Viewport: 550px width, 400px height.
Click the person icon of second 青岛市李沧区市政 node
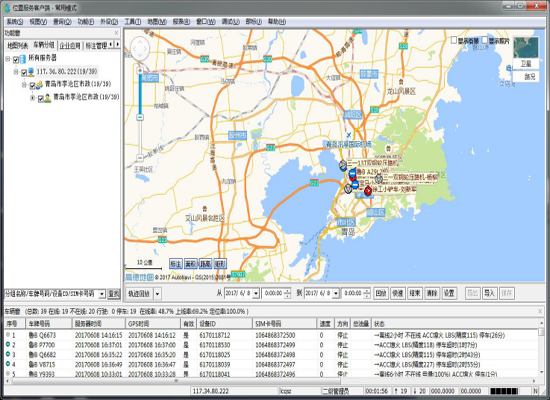coord(47,98)
